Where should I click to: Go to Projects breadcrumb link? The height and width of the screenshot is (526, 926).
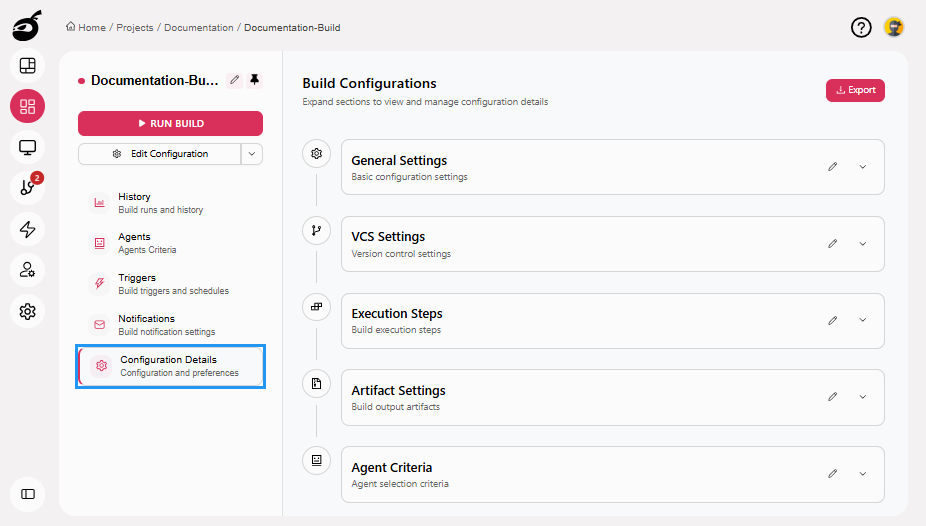[x=135, y=28]
